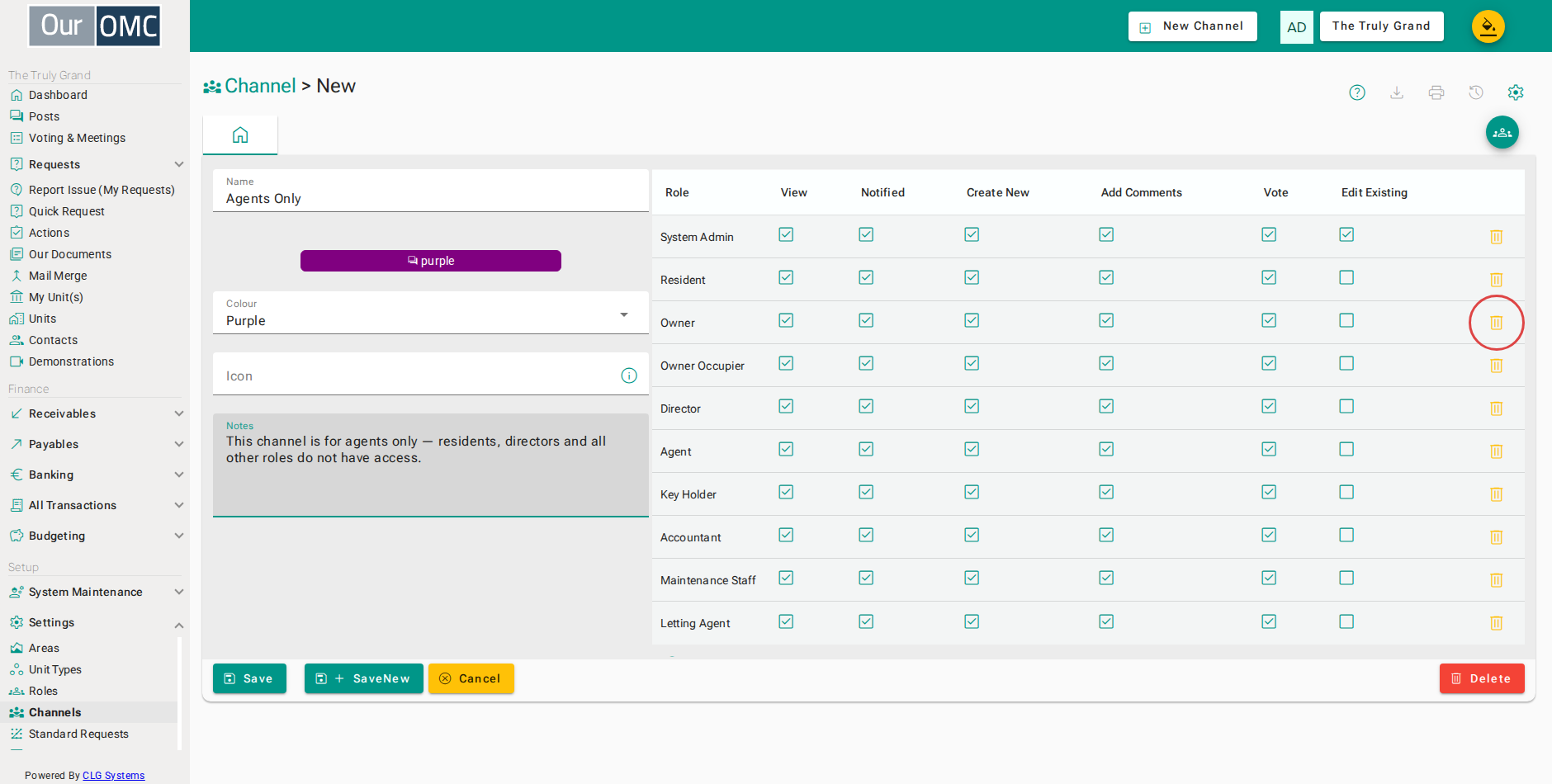Delete the Resident role row

click(1496, 280)
